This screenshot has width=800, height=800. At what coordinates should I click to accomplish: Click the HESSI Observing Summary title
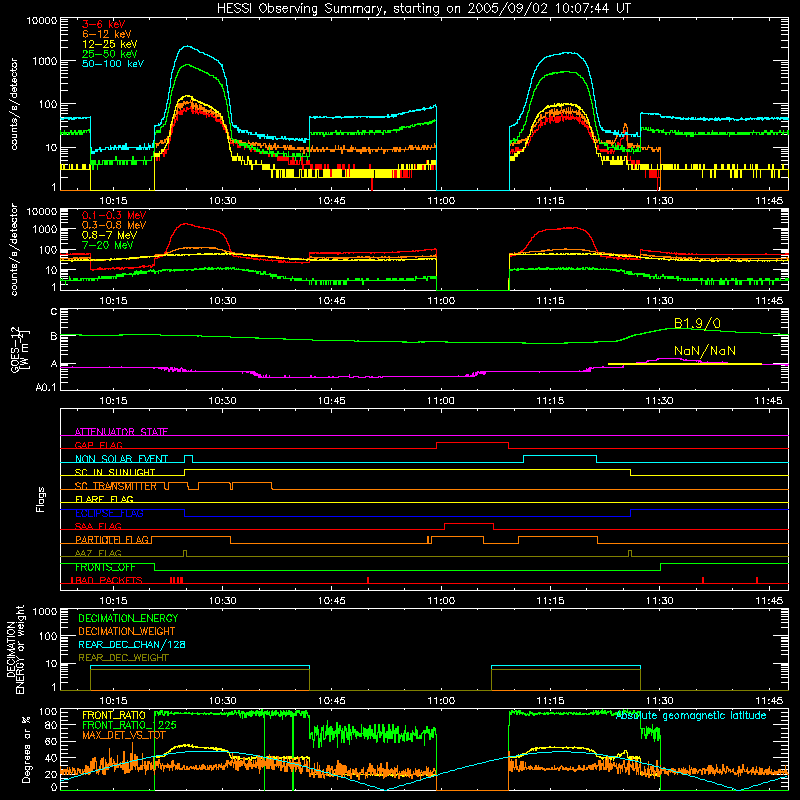point(423,9)
